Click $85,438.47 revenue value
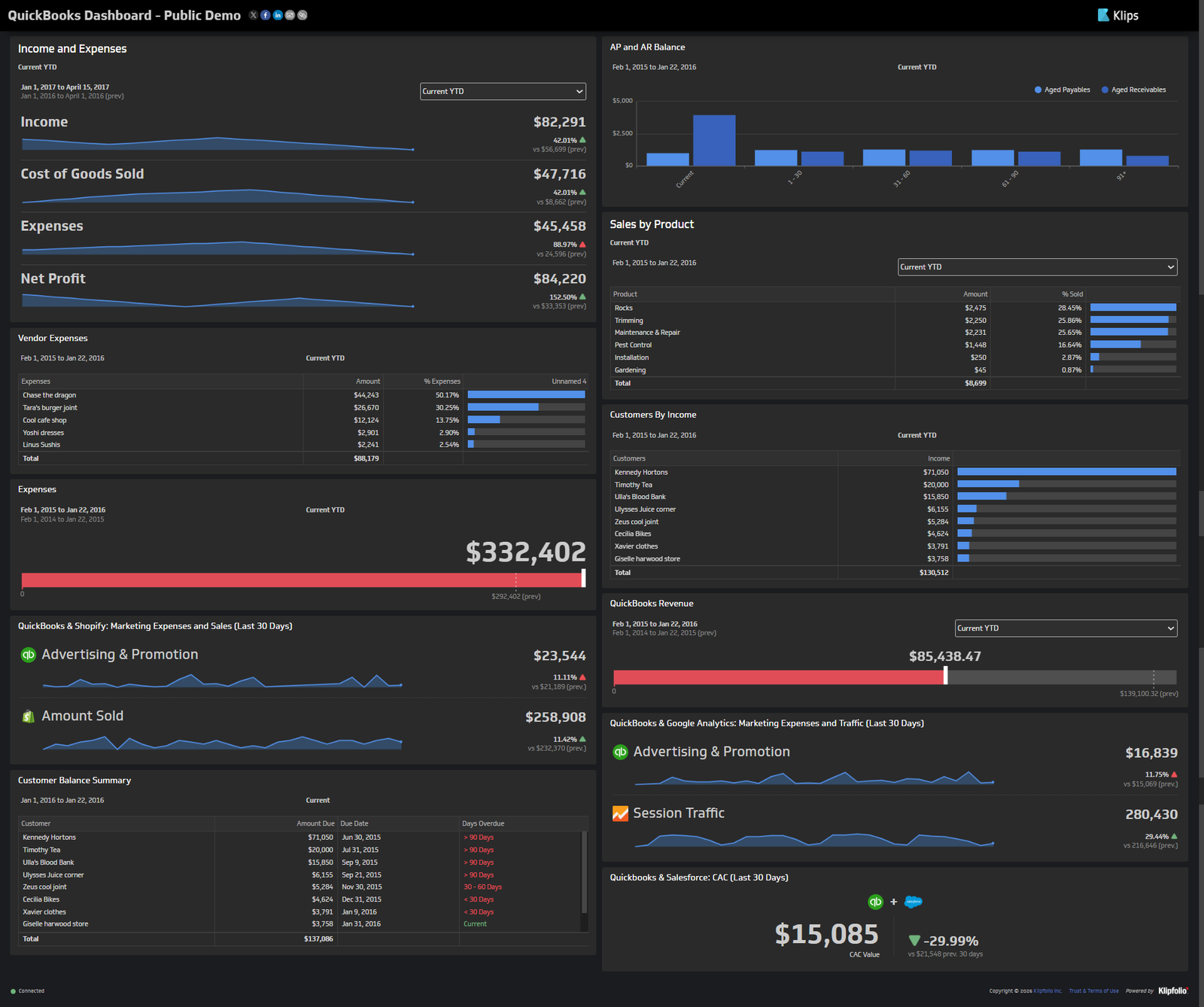1204x1007 pixels. pos(945,656)
